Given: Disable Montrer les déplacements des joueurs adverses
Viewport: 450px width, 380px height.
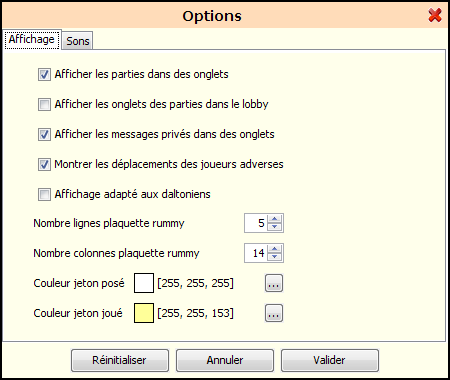Looking at the screenshot, I should (x=44, y=164).
